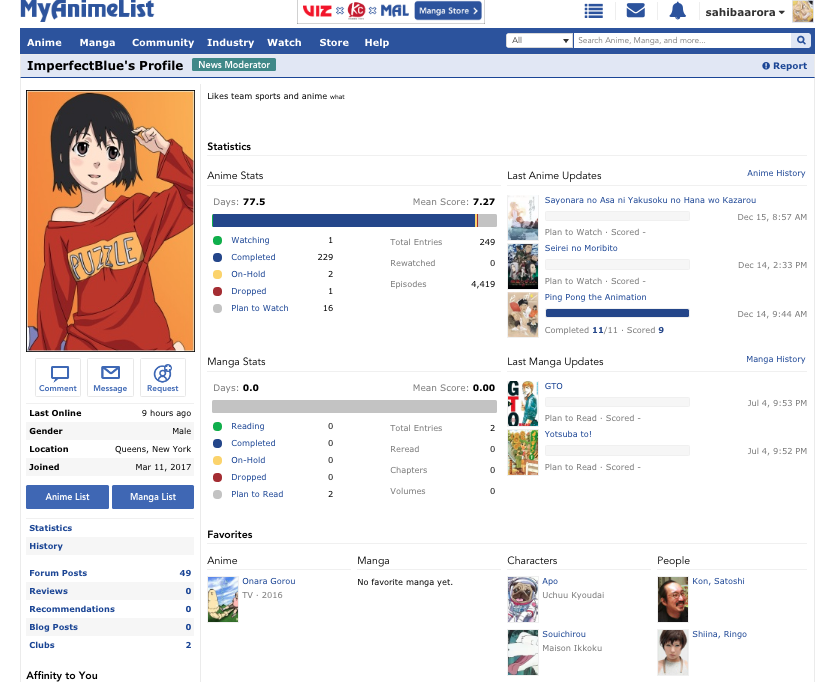Click the anime stats progress bar
Viewport: 834px width, 682px height.
(354, 221)
